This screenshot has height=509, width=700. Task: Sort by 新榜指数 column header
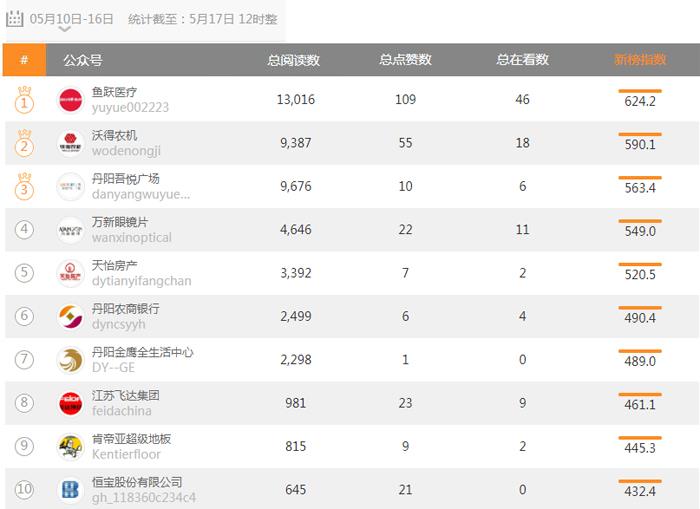coord(640,59)
